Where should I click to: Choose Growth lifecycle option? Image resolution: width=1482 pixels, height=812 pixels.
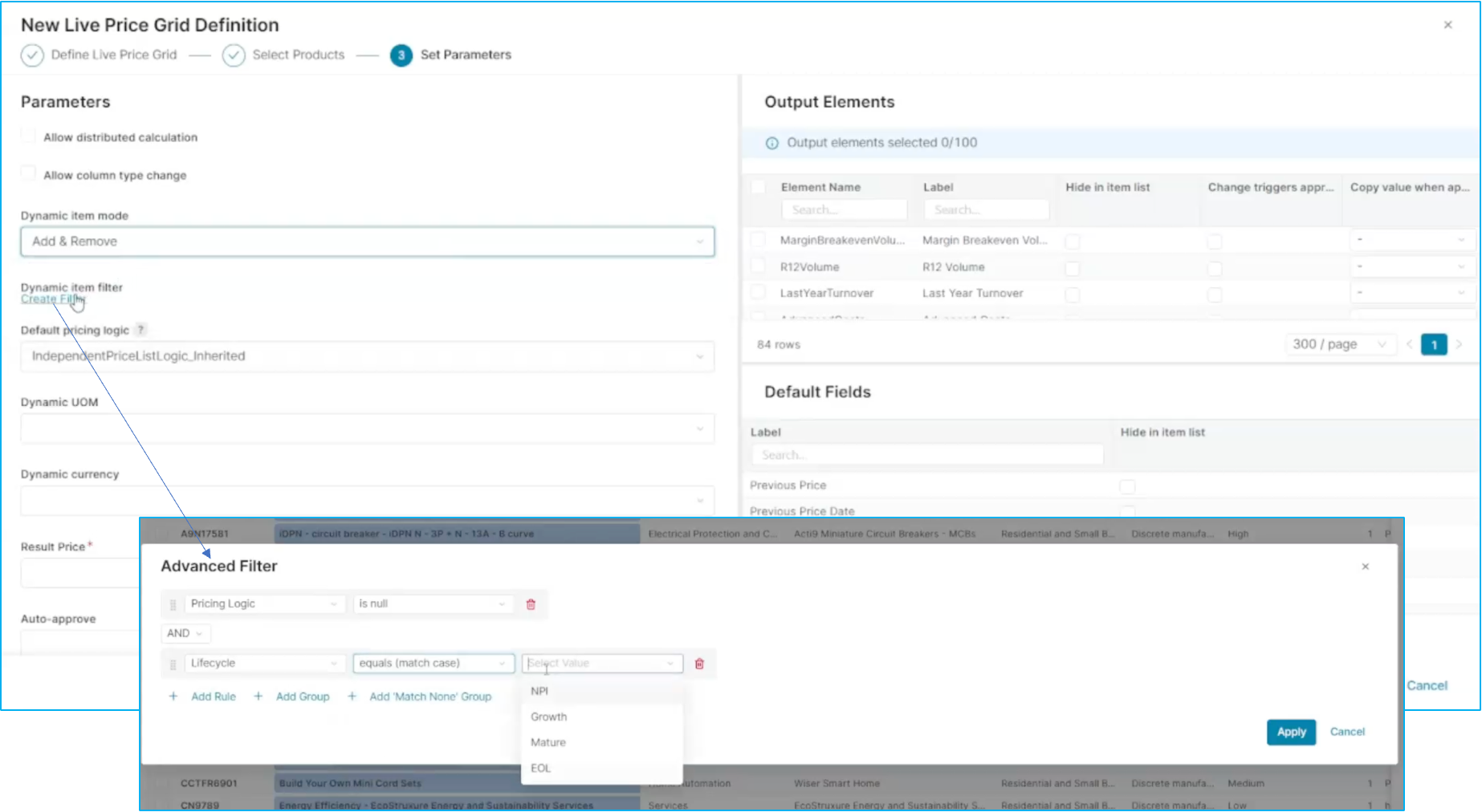(602, 717)
